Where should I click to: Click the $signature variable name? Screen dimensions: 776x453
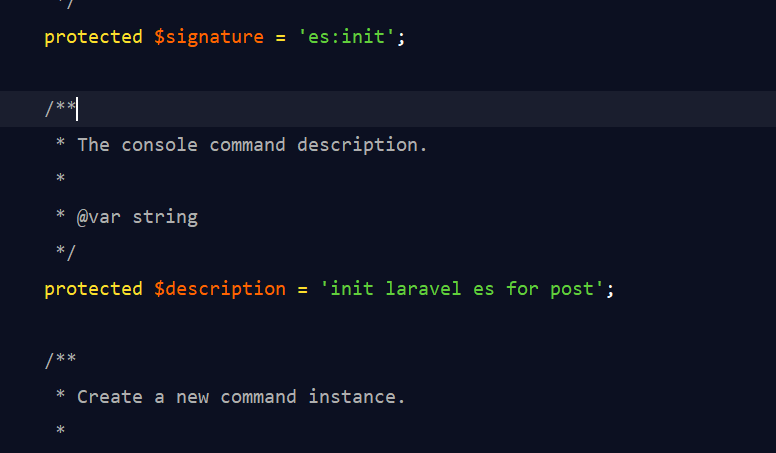point(208,37)
